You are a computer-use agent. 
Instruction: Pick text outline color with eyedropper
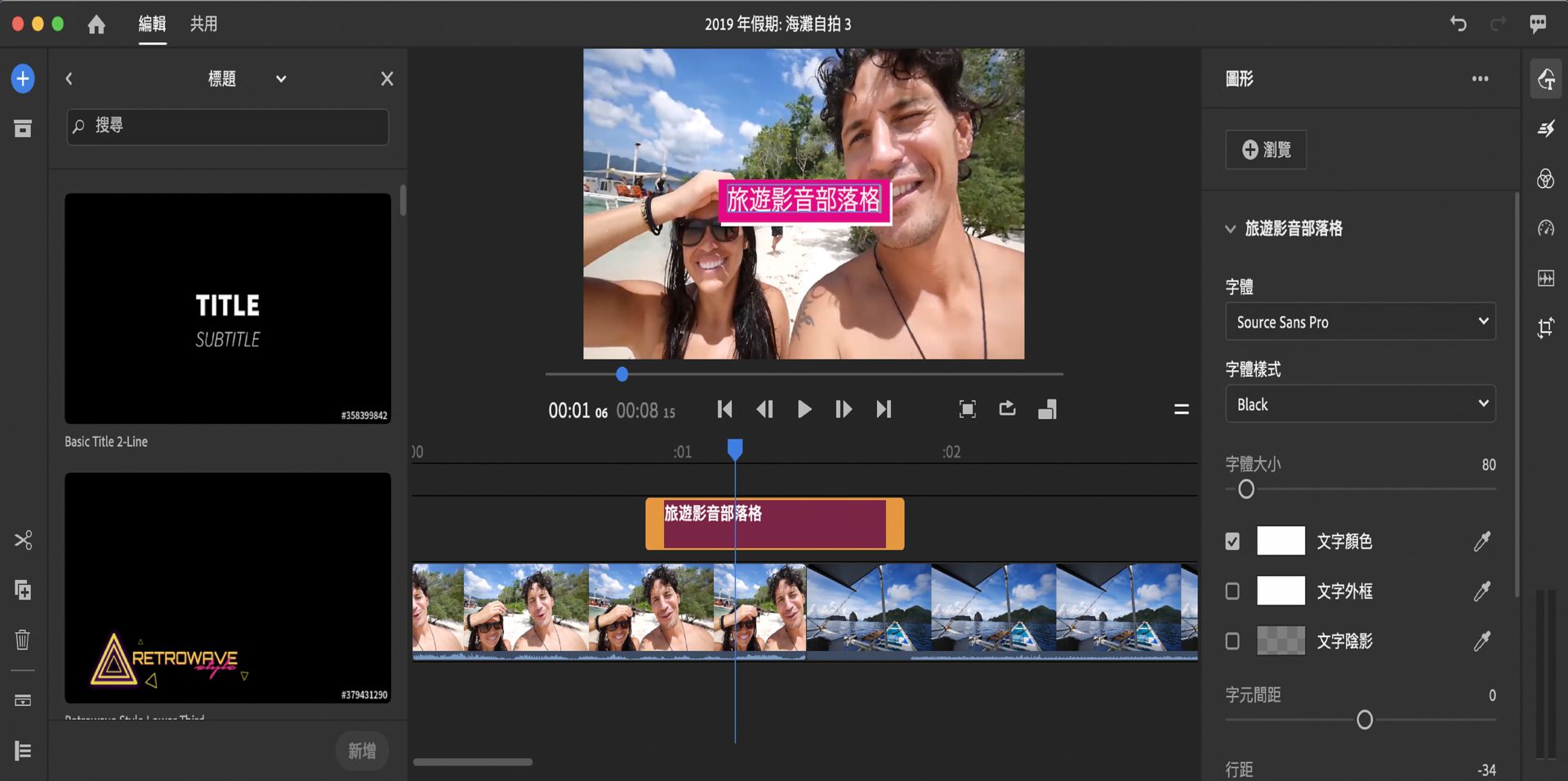click(x=1482, y=591)
